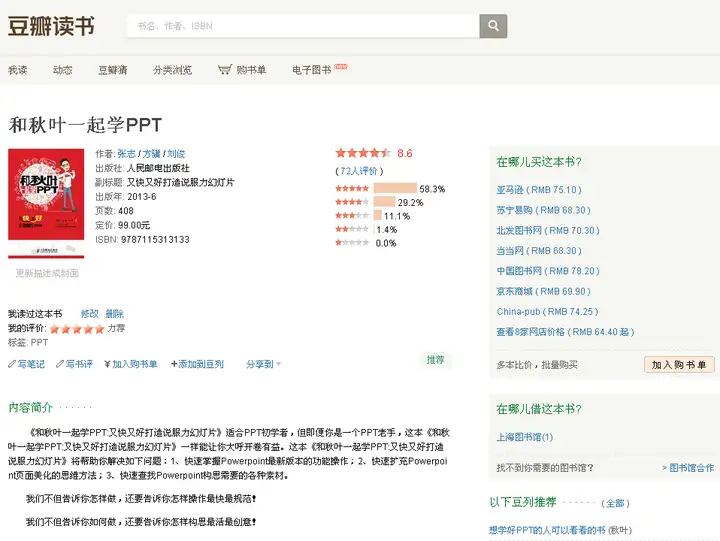Click the 页数 408 text
Image resolution: width=720 pixels, height=541 pixels.
tap(114, 211)
